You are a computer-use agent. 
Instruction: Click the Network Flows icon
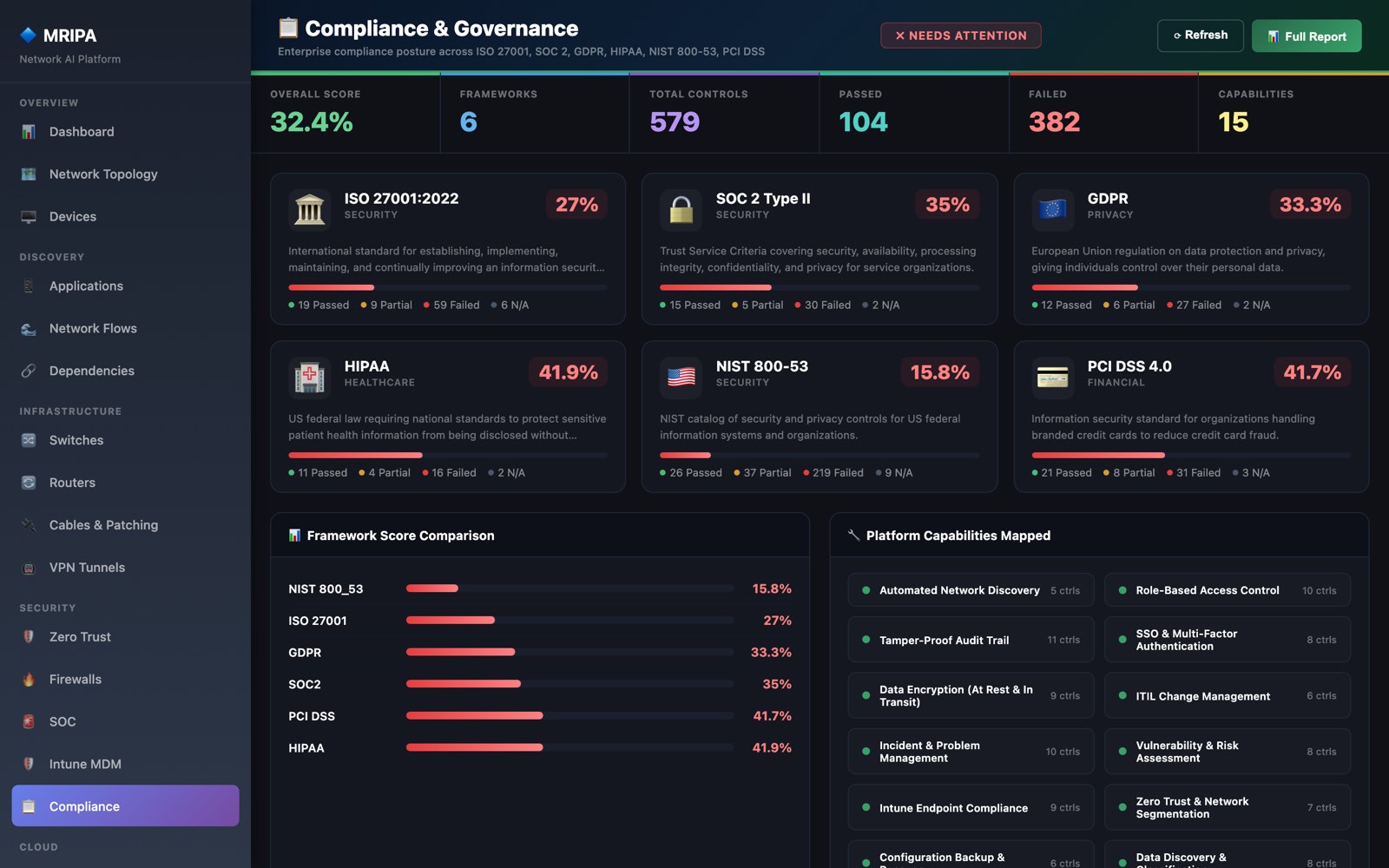pos(29,329)
